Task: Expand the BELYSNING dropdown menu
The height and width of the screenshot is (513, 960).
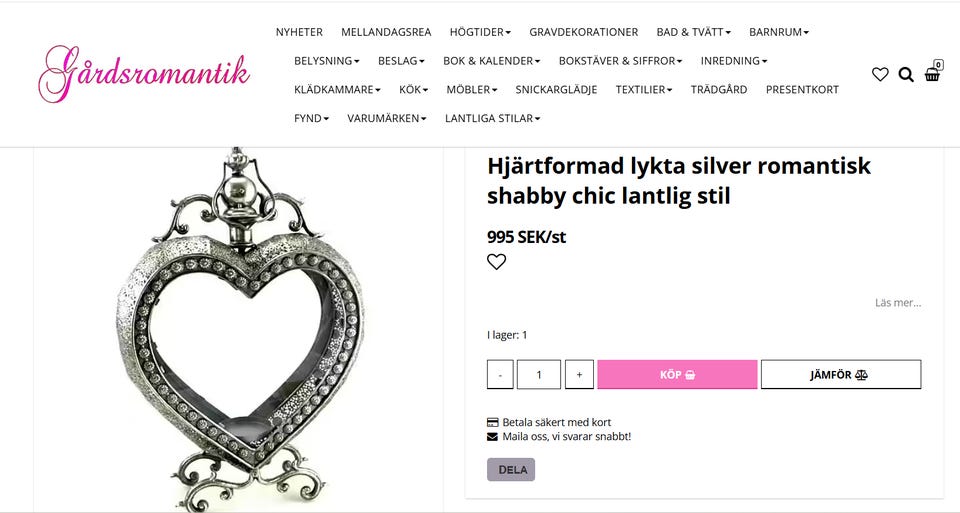Action: [326, 61]
